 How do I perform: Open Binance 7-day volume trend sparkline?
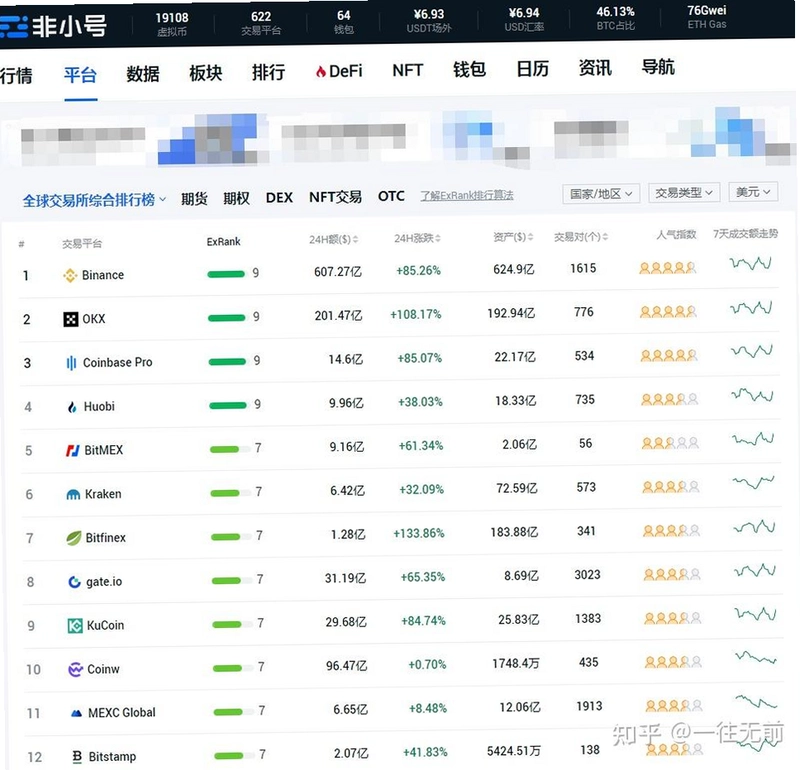pyautogui.click(x=751, y=264)
